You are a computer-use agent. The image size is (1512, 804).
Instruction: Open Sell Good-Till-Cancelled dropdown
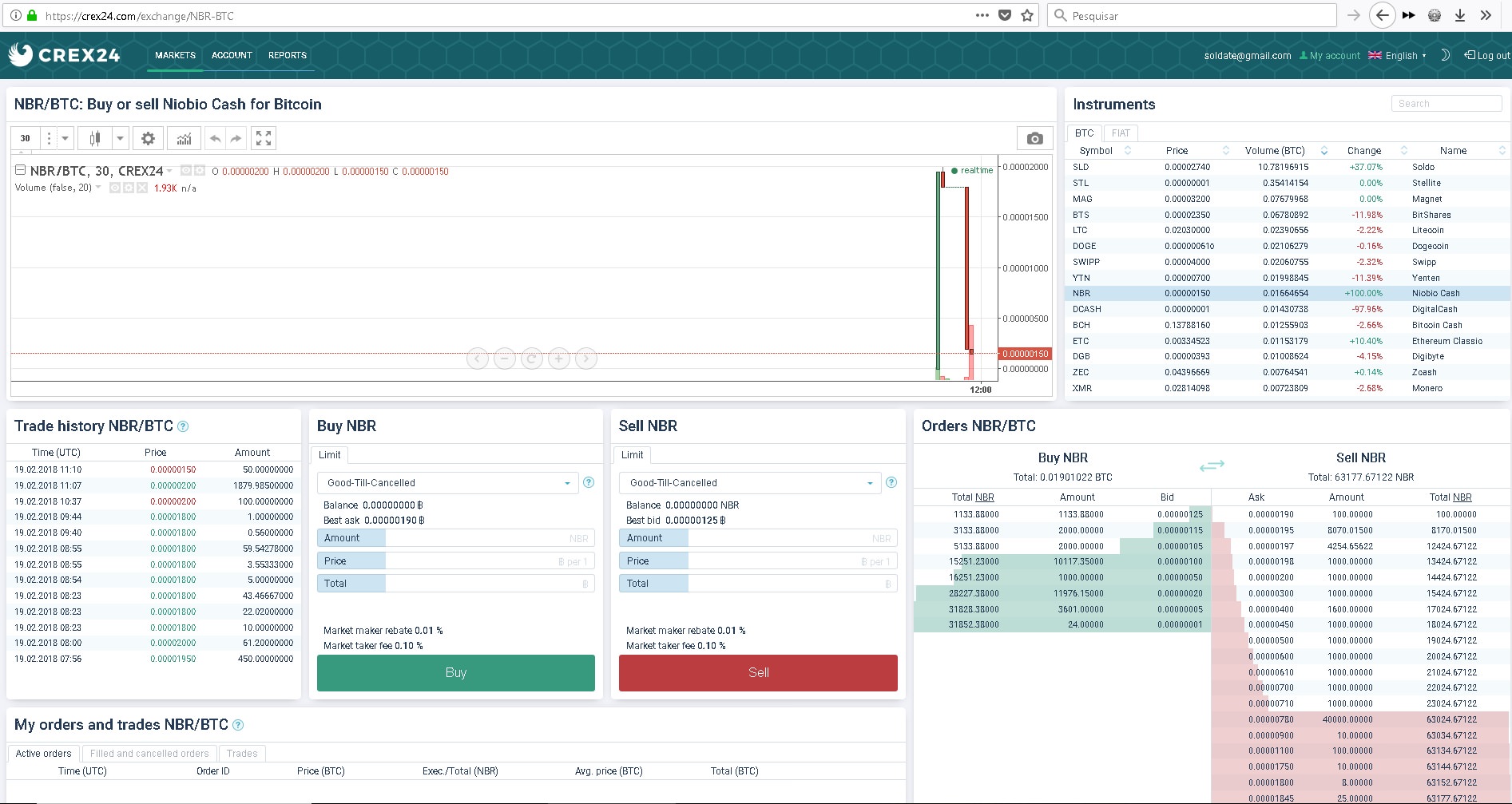point(750,483)
